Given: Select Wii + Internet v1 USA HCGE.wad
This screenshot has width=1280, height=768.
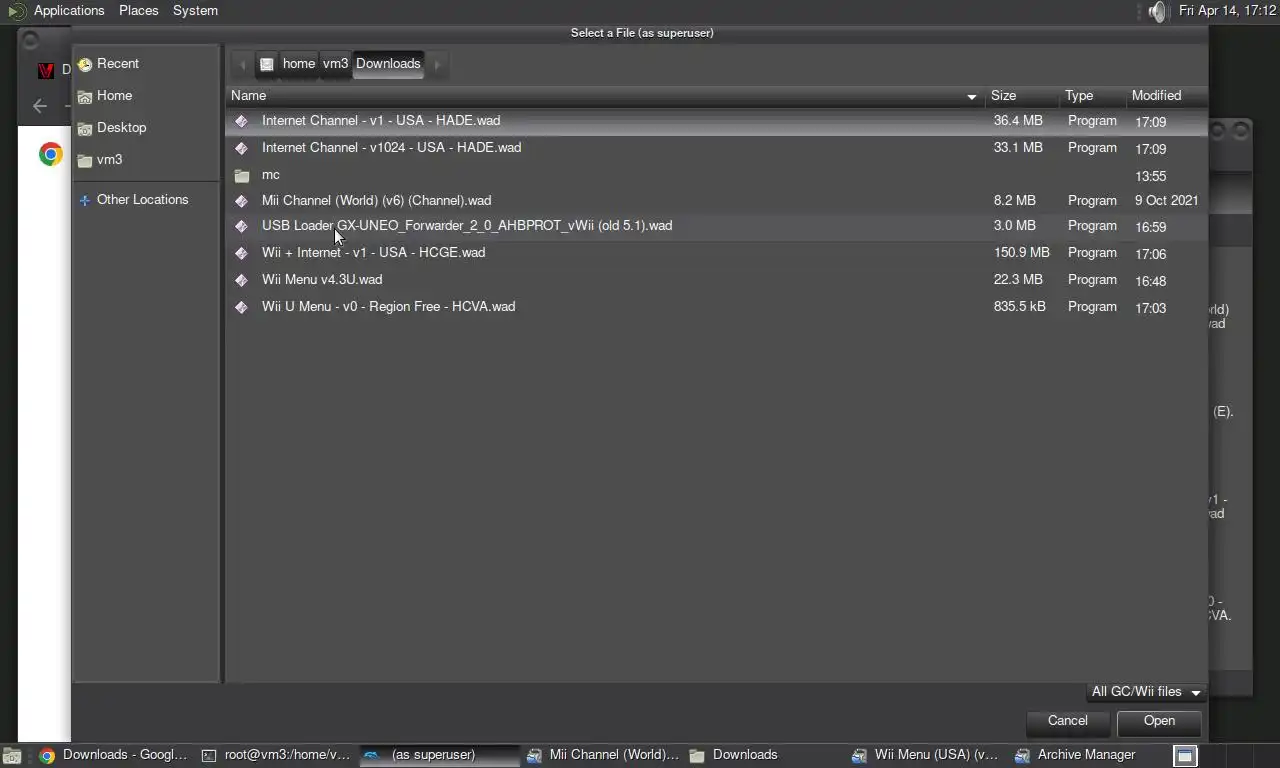Looking at the screenshot, I should tap(716, 253).
